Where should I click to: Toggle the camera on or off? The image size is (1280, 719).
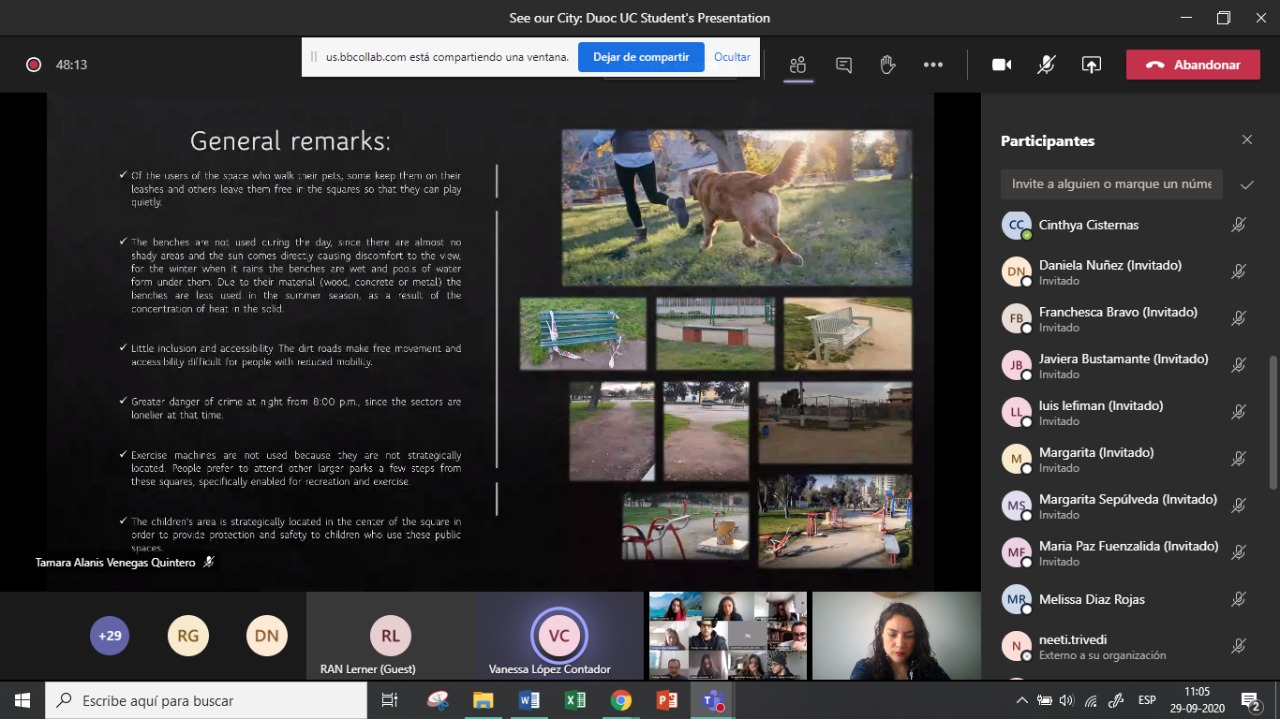click(x=1001, y=65)
